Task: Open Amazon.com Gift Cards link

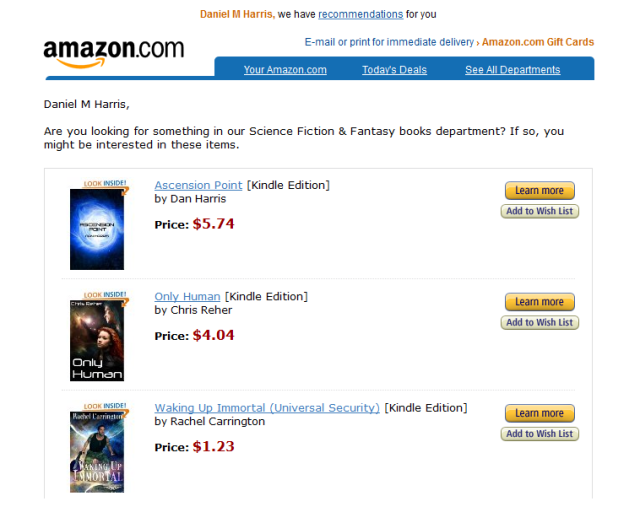Action: pos(538,42)
